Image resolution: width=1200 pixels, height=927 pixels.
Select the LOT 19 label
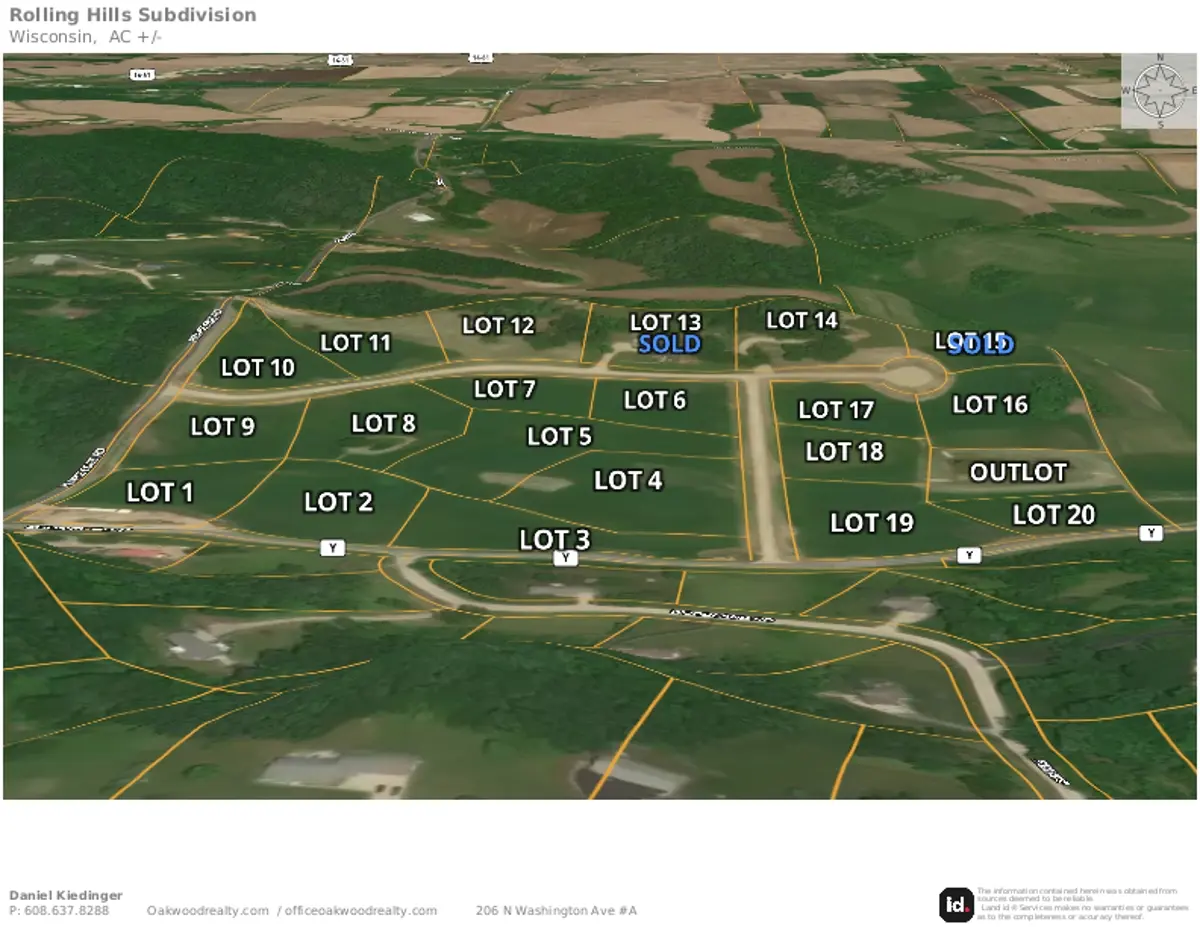(x=872, y=523)
